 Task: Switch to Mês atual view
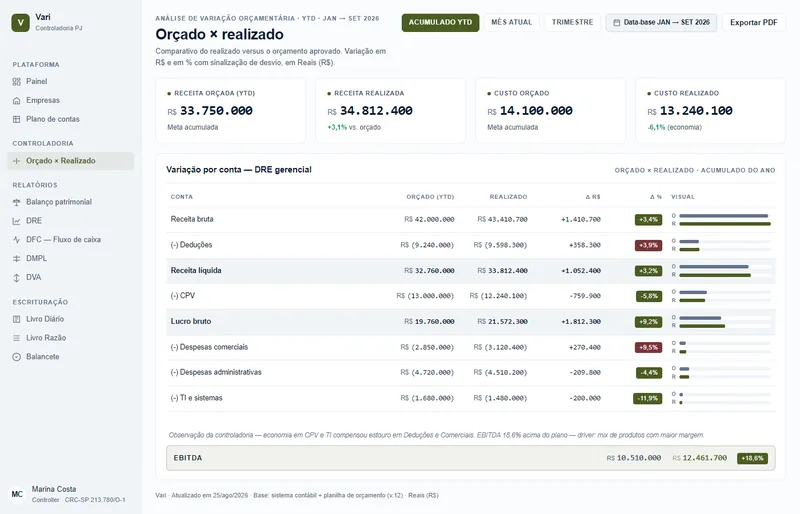(511, 22)
